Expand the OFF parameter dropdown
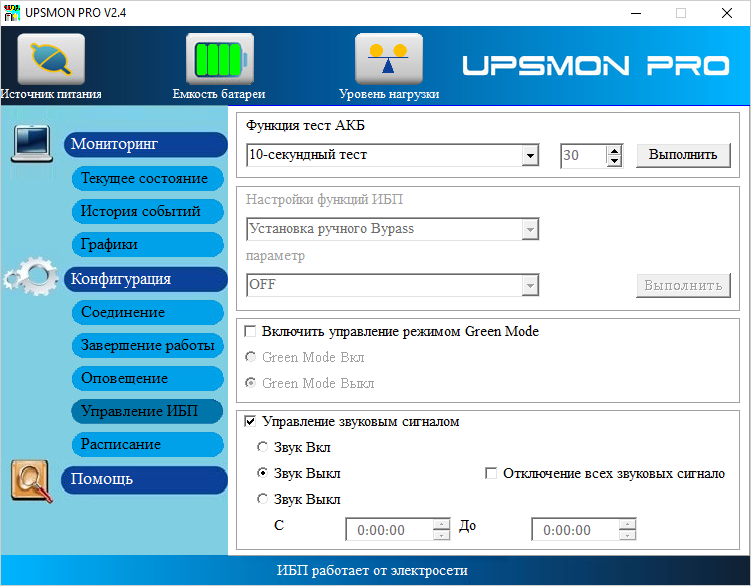 (x=530, y=286)
